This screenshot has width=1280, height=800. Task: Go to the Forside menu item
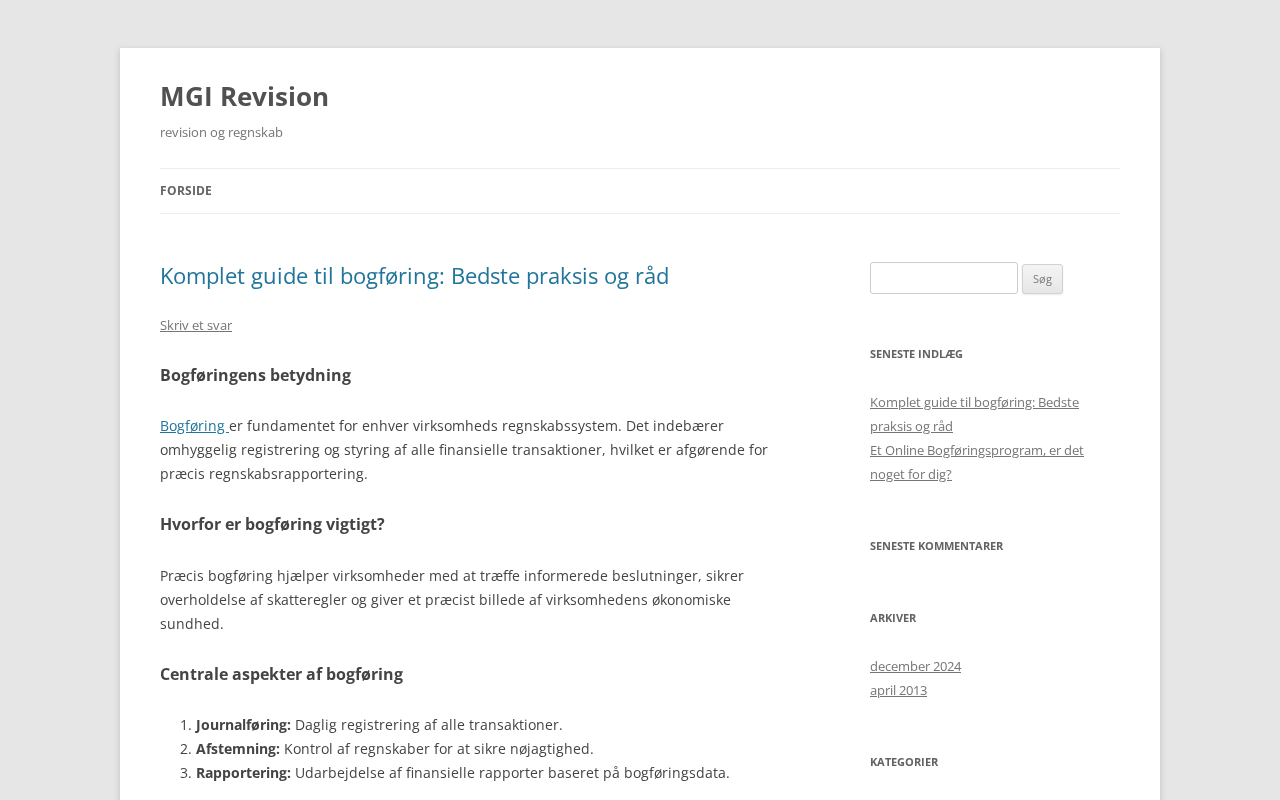tap(186, 191)
